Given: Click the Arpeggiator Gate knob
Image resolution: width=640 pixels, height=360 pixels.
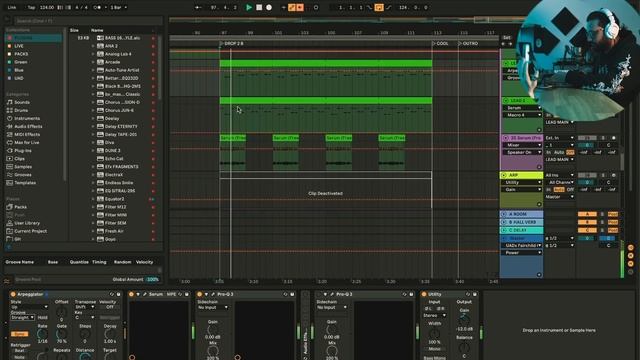Looking at the screenshot, I should pos(62,334).
